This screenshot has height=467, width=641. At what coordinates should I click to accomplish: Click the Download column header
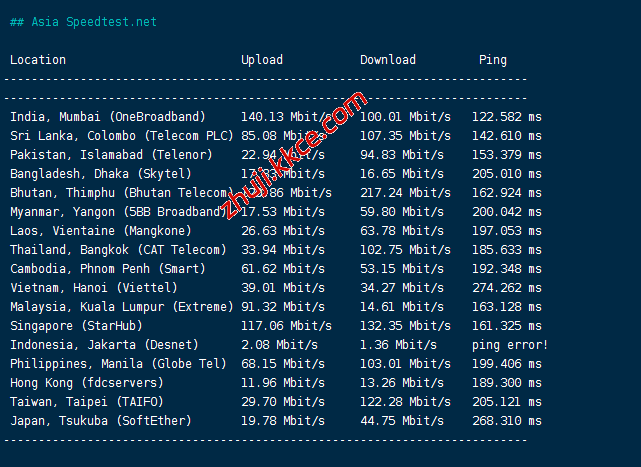click(388, 60)
